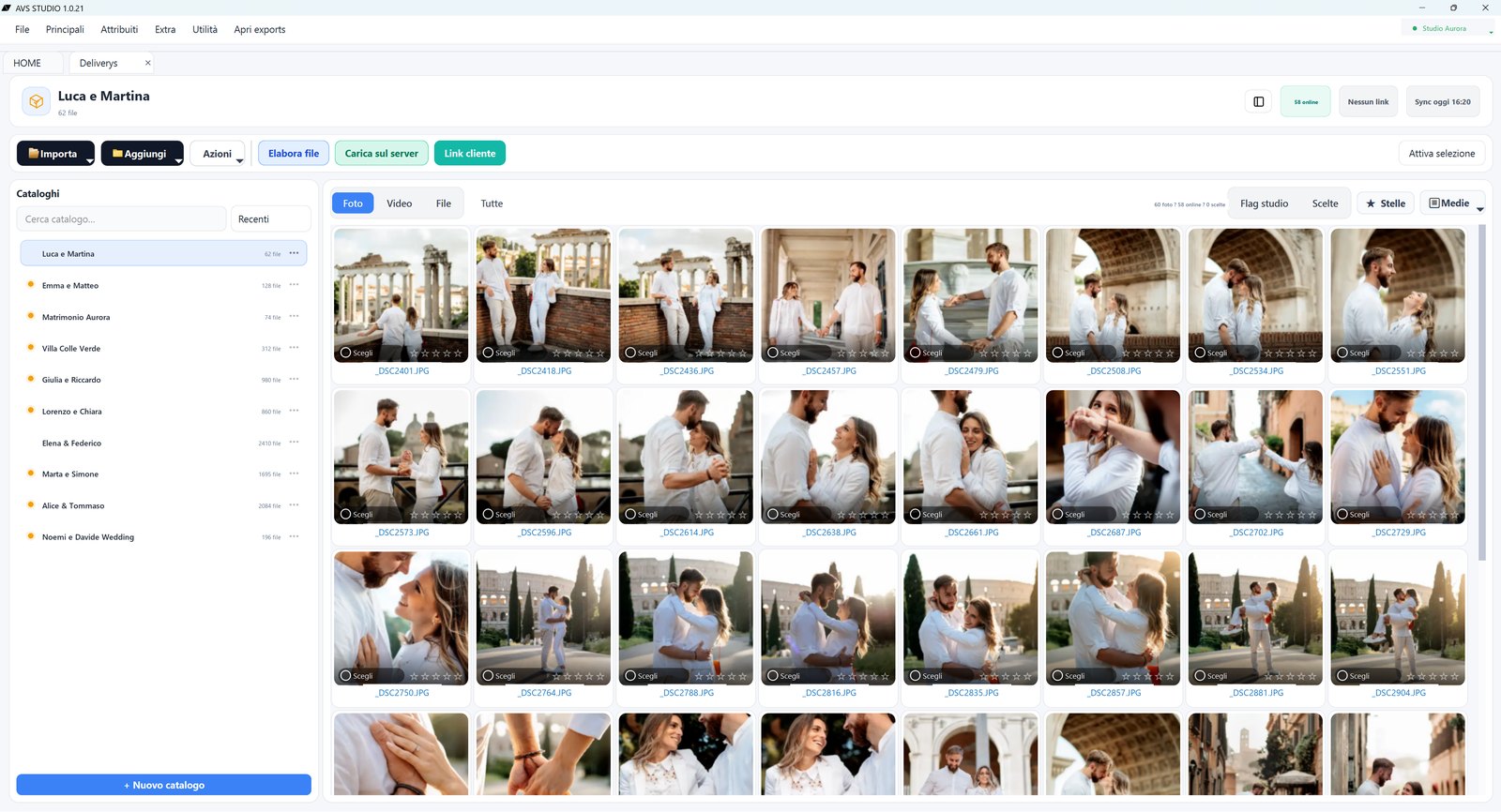The height and width of the screenshot is (812, 1501).
Task: Expand the Importa dropdown arrow
Action: click(90, 161)
